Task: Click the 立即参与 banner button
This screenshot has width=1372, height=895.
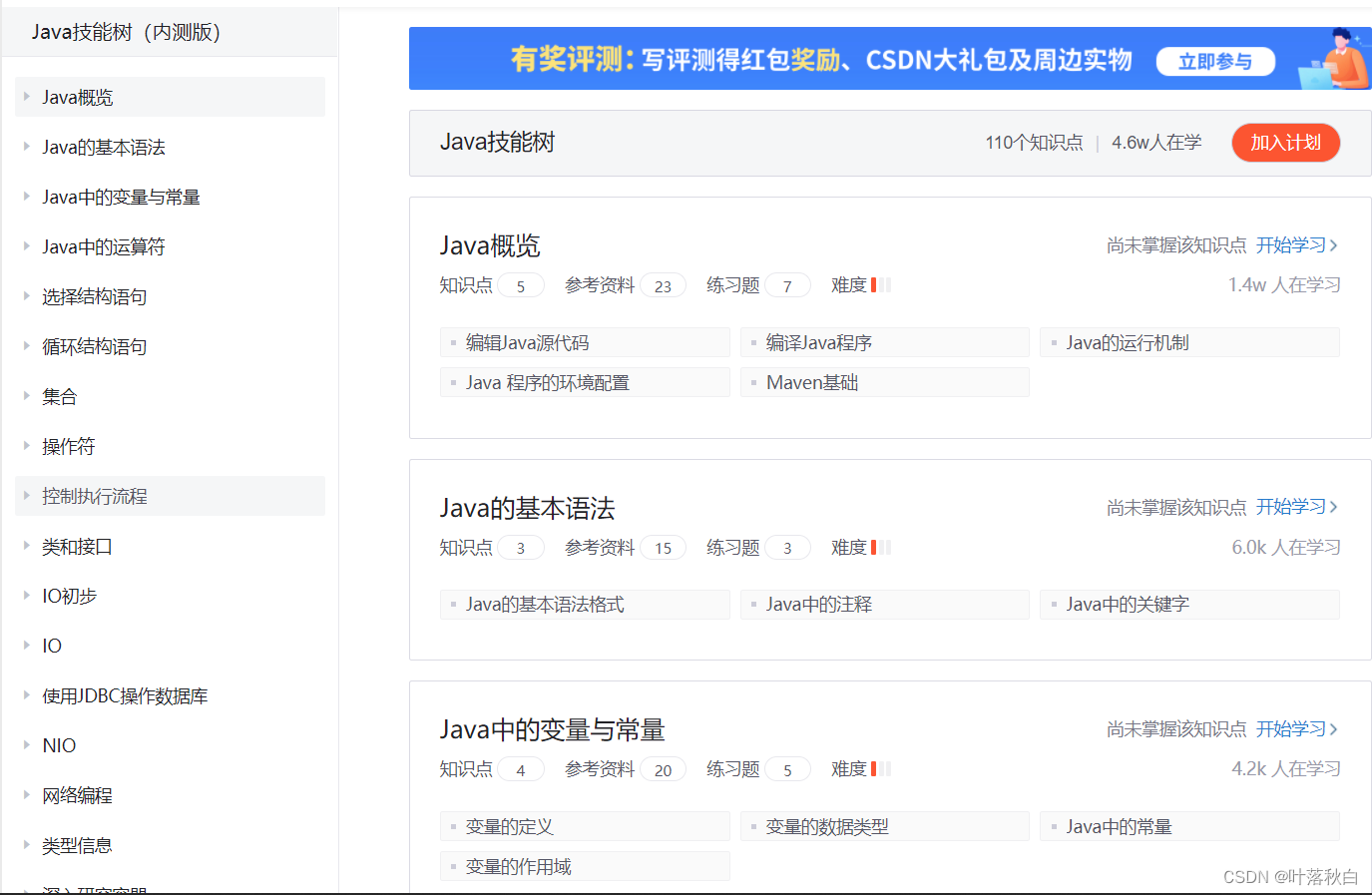Action: pyautogui.click(x=1215, y=61)
